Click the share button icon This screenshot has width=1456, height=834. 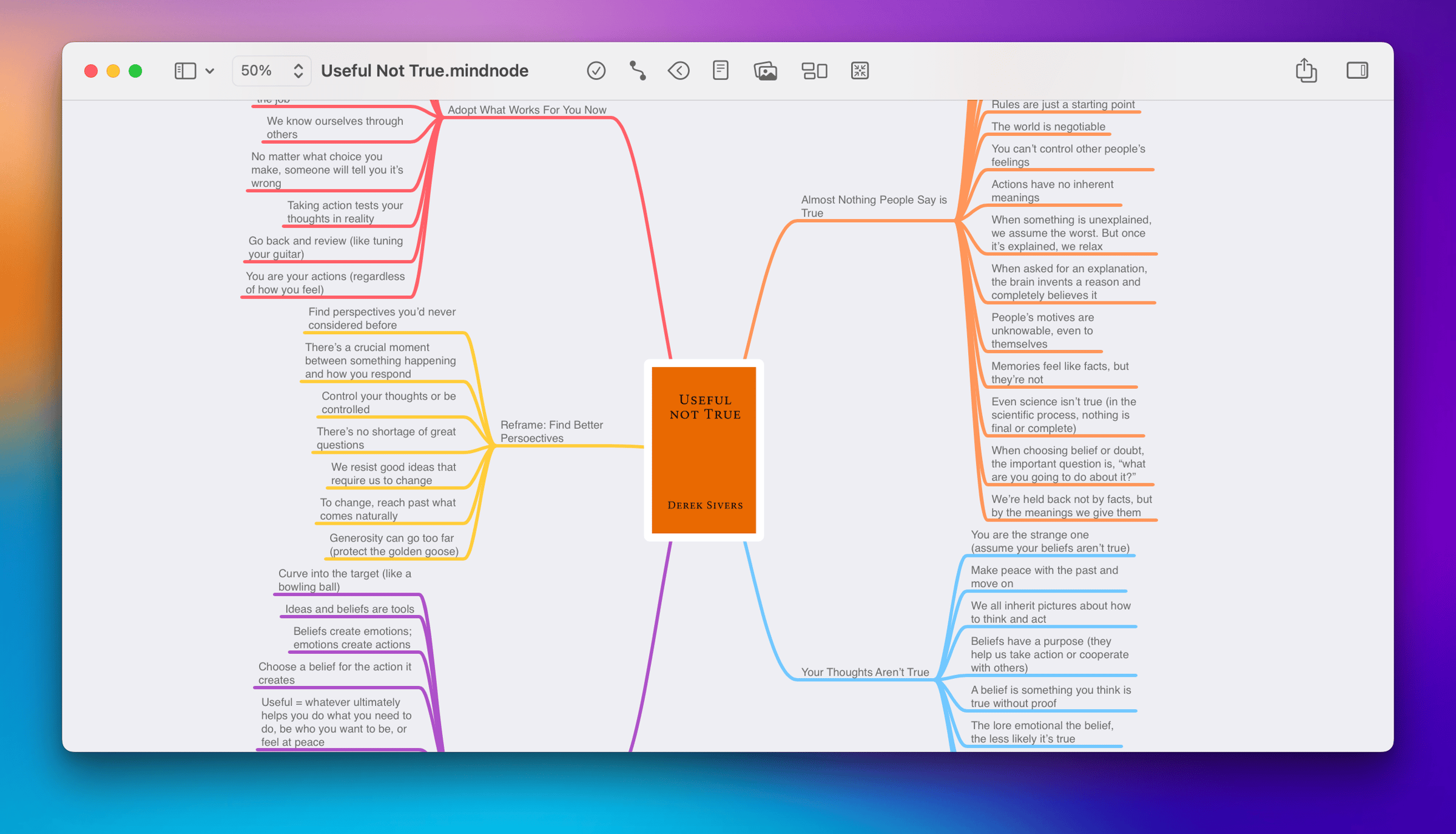[1306, 70]
